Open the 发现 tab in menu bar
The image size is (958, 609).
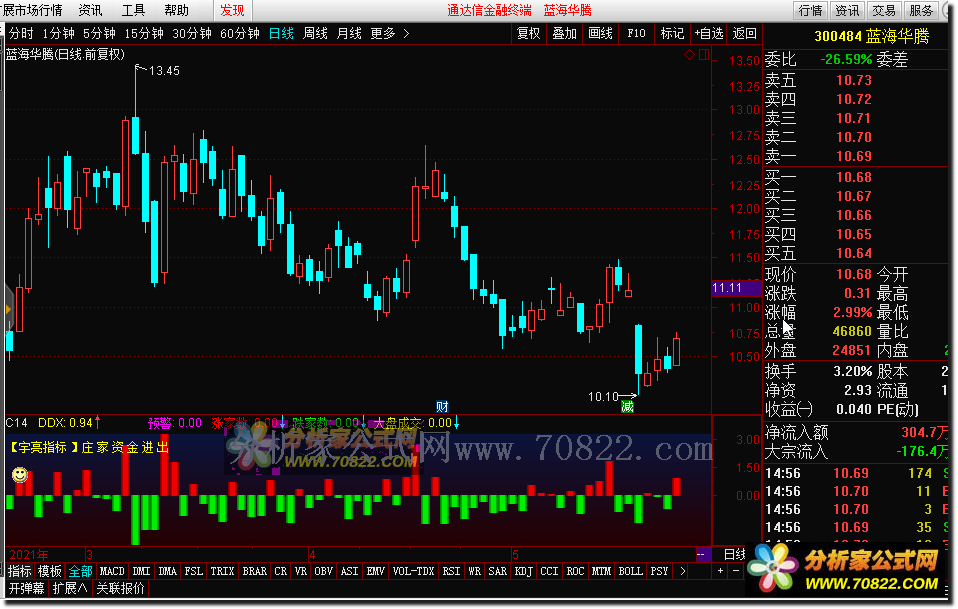(232, 10)
